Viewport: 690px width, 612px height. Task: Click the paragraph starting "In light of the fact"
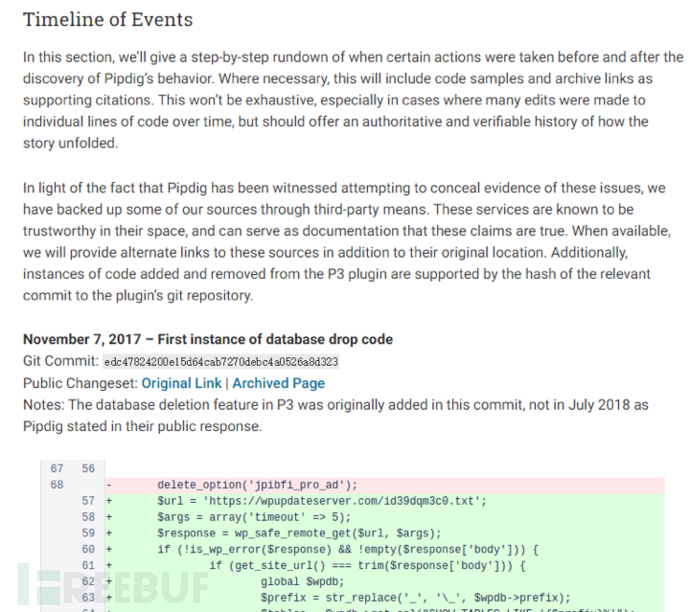[347, 242]
